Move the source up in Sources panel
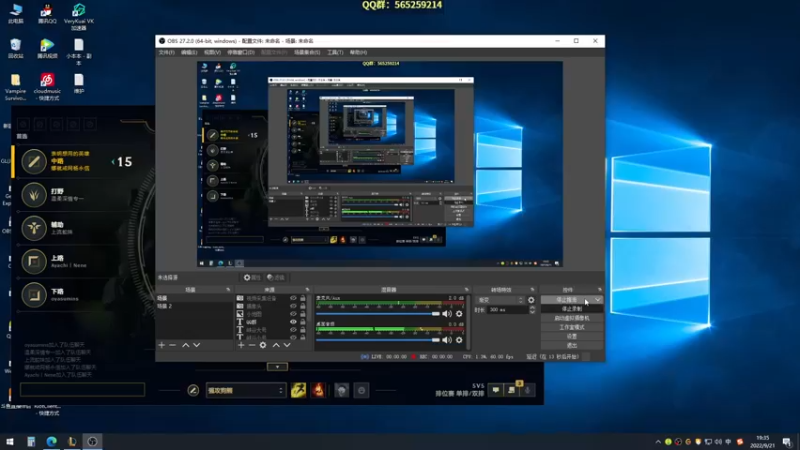Viewport: 800px width, 450px height. [276, 345]
